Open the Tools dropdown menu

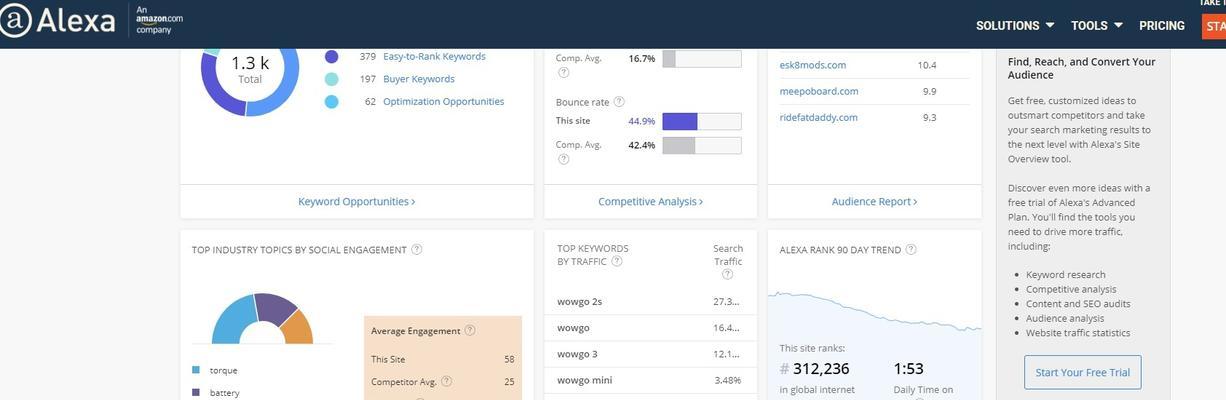pos(1097,26)
